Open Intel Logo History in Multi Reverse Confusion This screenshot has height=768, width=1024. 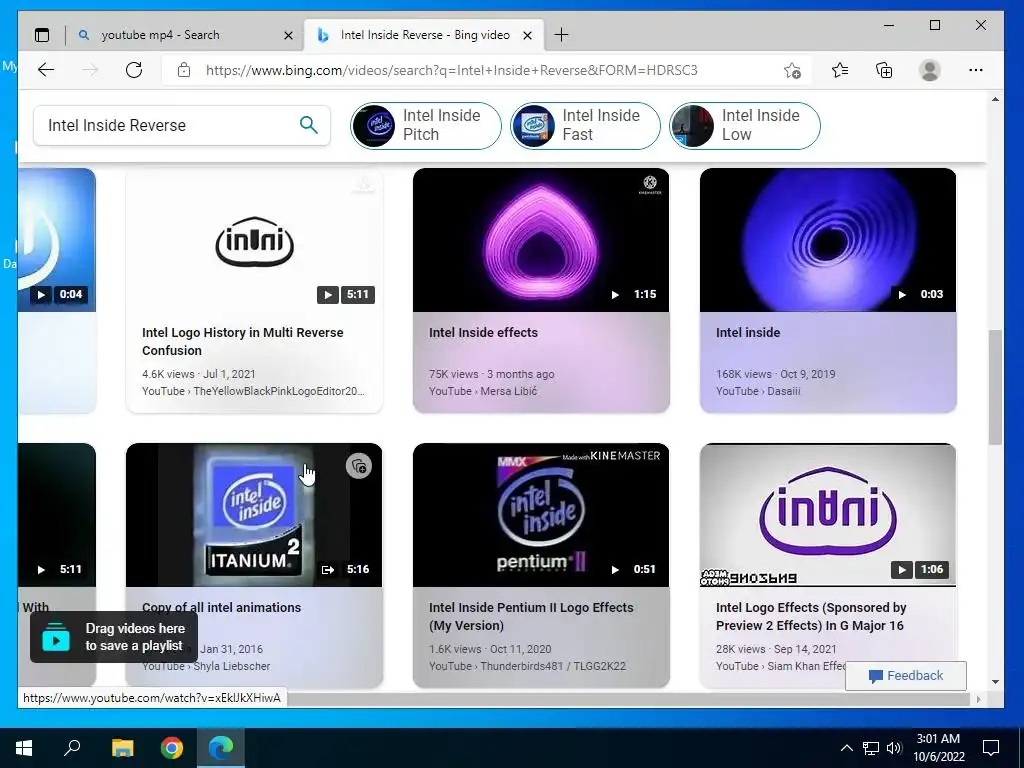242,341
